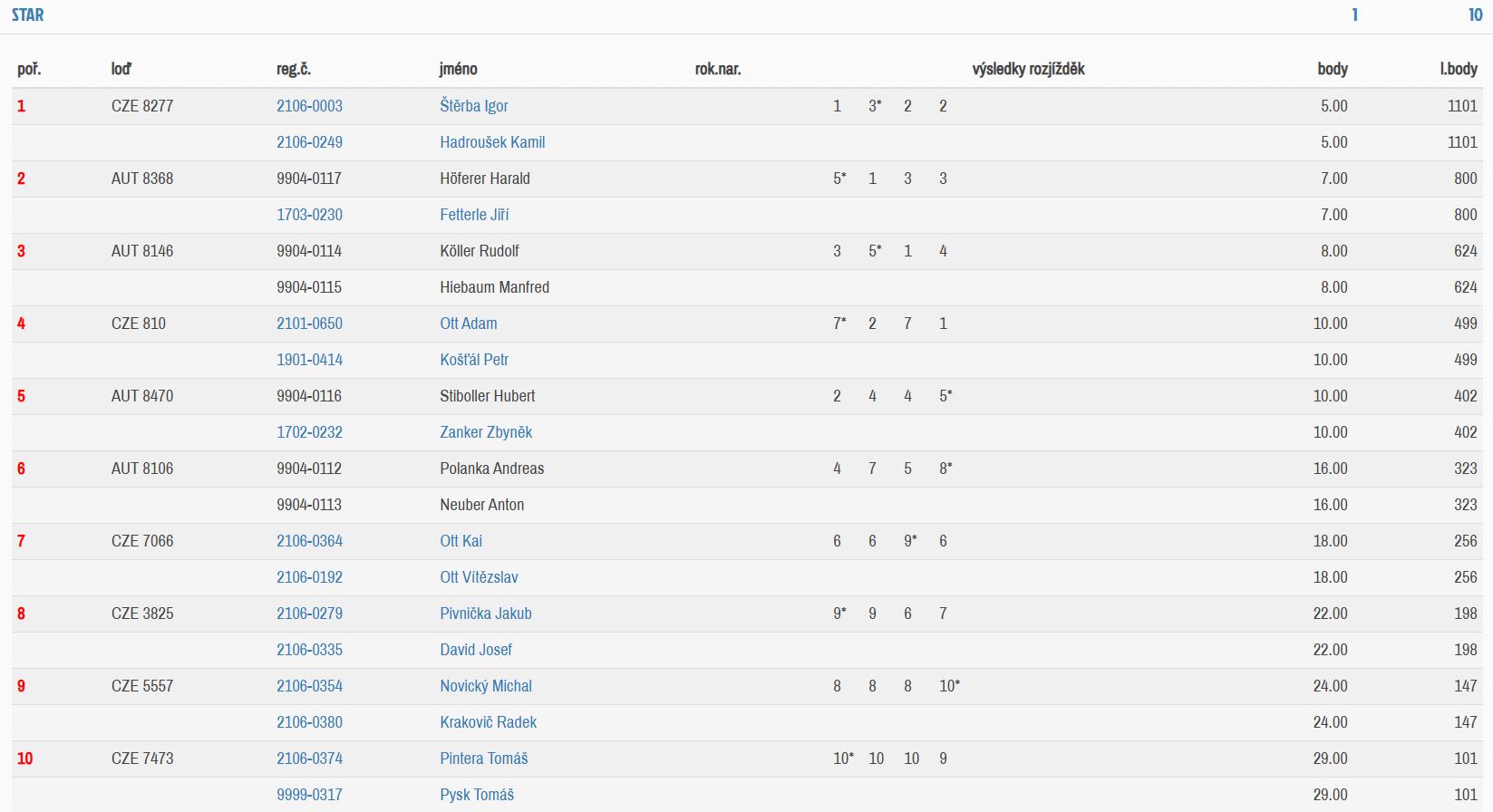Screen dimensions: 1493x812
Task: Click the 'jméno' column header
Action: (x=458, y=69)
